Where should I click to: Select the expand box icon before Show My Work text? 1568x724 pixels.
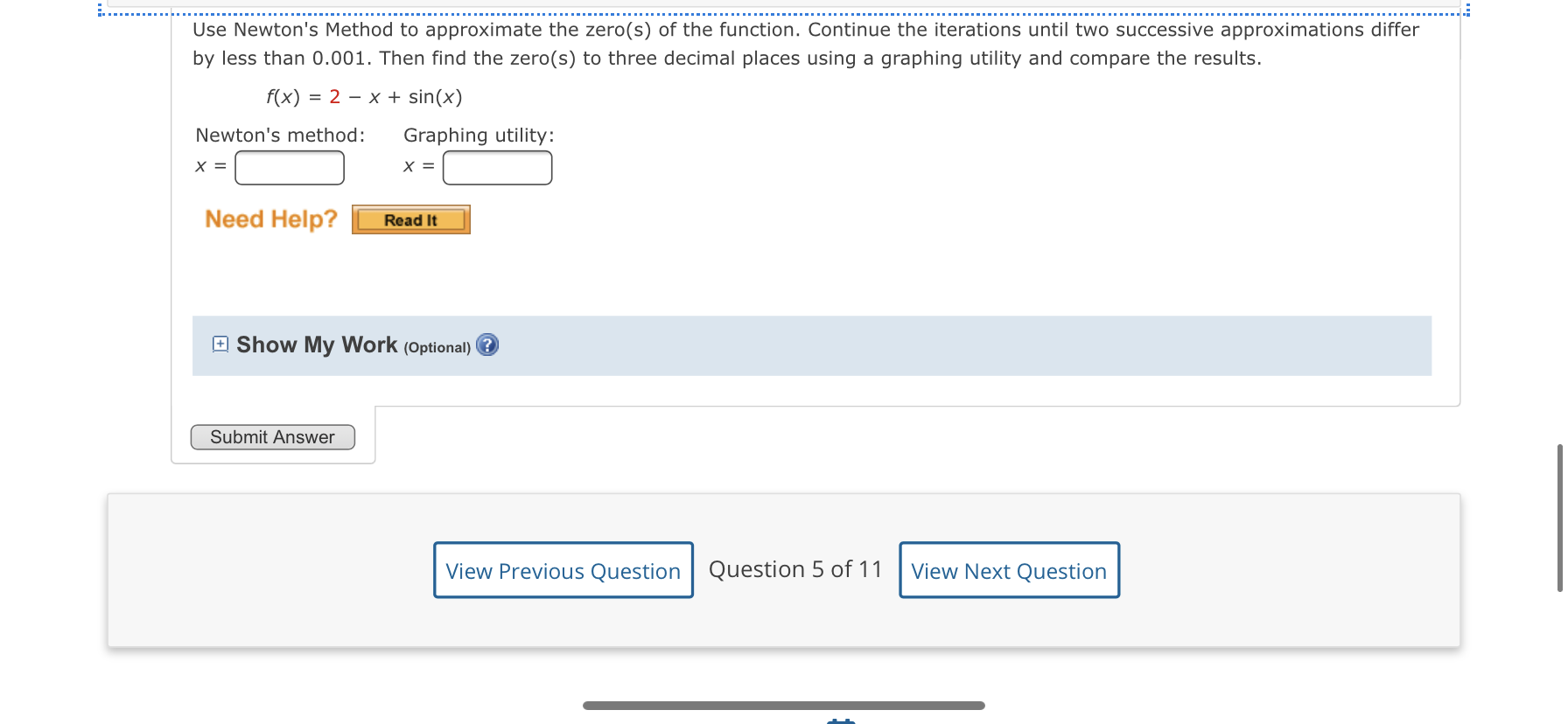(219, 345)
